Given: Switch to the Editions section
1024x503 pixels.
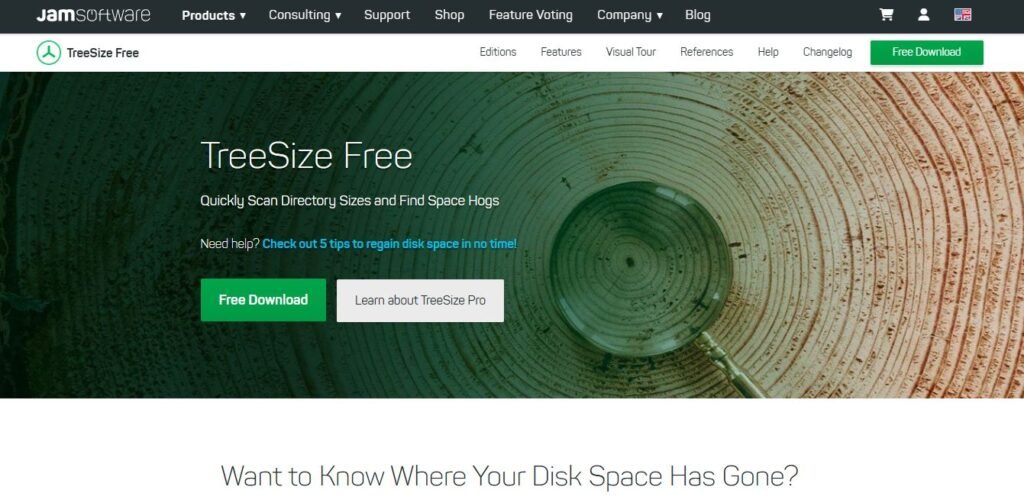Looking at the screenshot, I should pyautogui.click(x=498, y=52).
